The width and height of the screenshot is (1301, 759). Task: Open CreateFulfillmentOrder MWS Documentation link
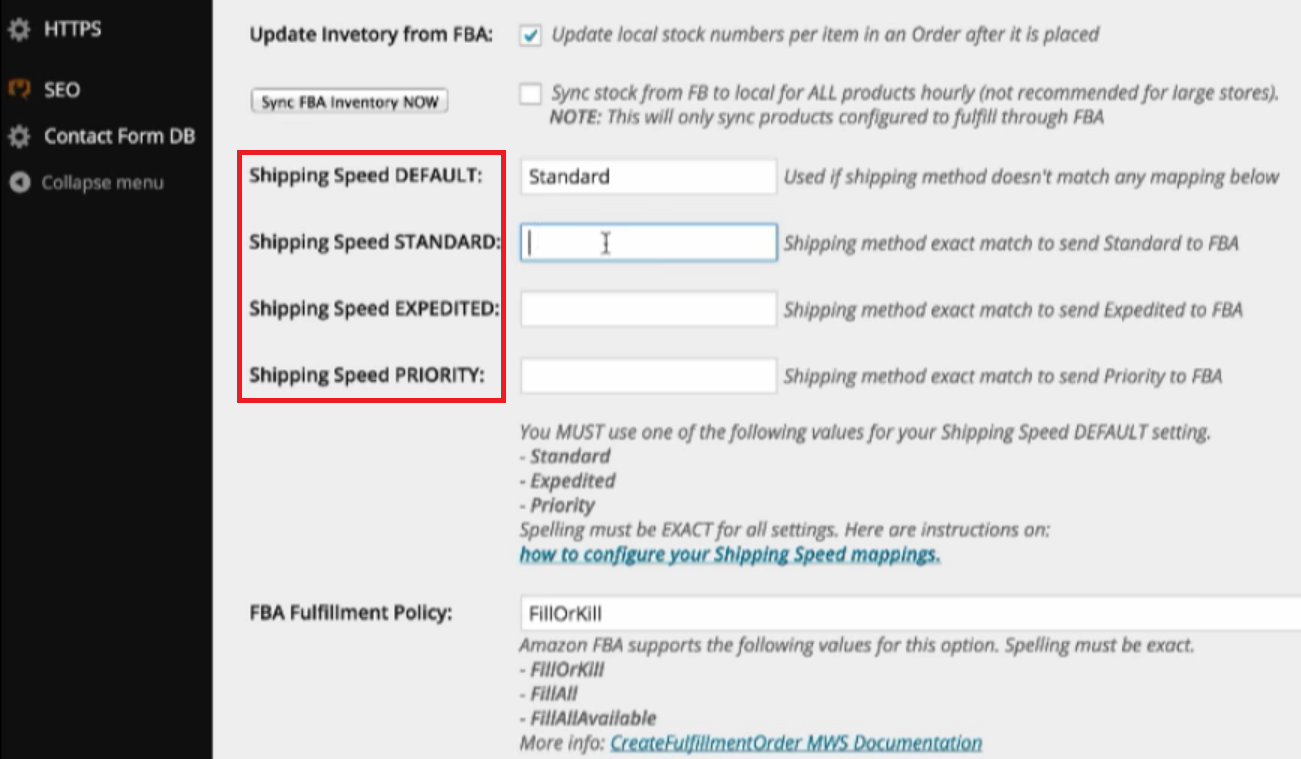pos(795,743)
